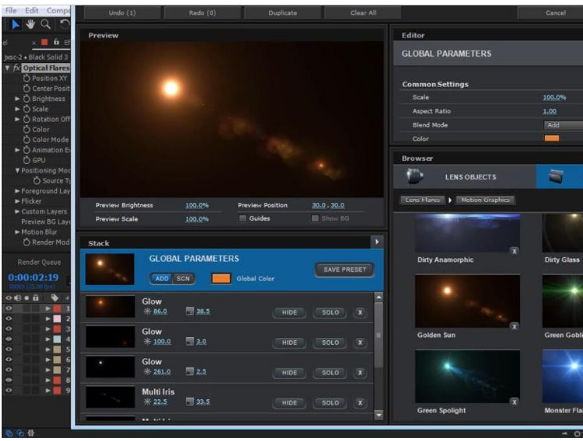This screenshot has height=441, width=583.
Task: Open the Stack panel options arrow
Action: pyautogui.click(x=377, y=242)
